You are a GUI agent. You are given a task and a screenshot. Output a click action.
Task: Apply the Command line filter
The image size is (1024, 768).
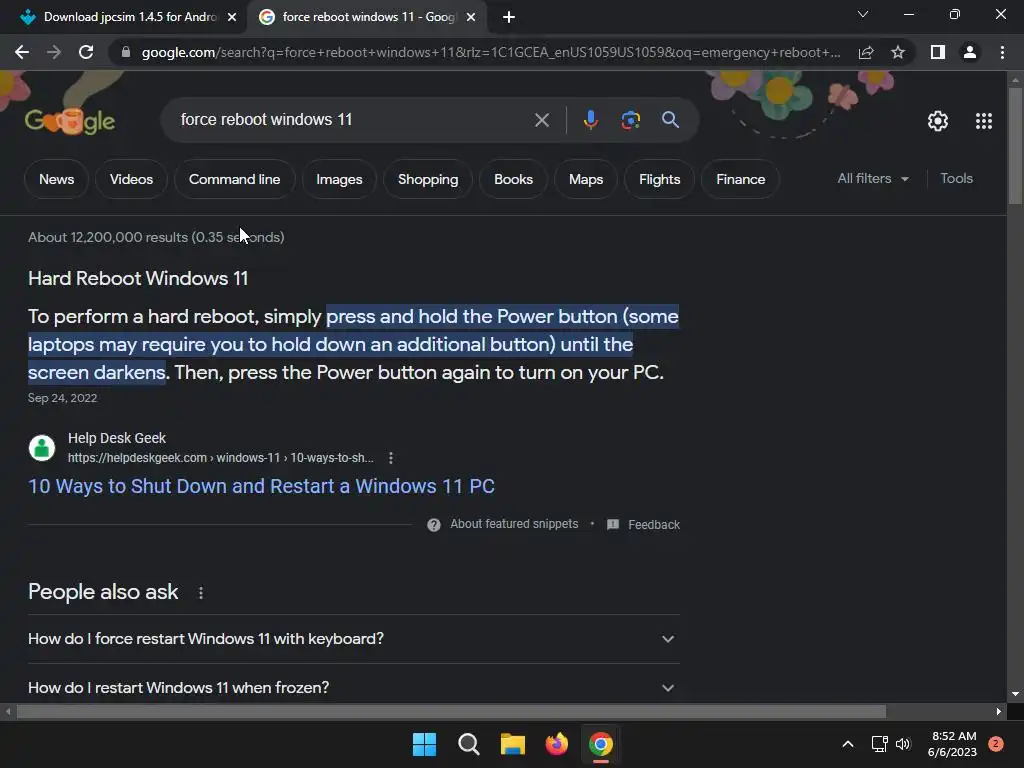pos(234,179)
